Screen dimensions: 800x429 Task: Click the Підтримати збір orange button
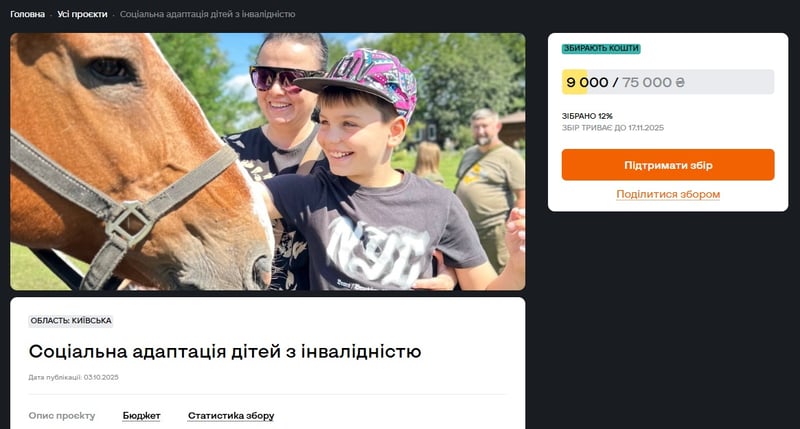point(668,165)
